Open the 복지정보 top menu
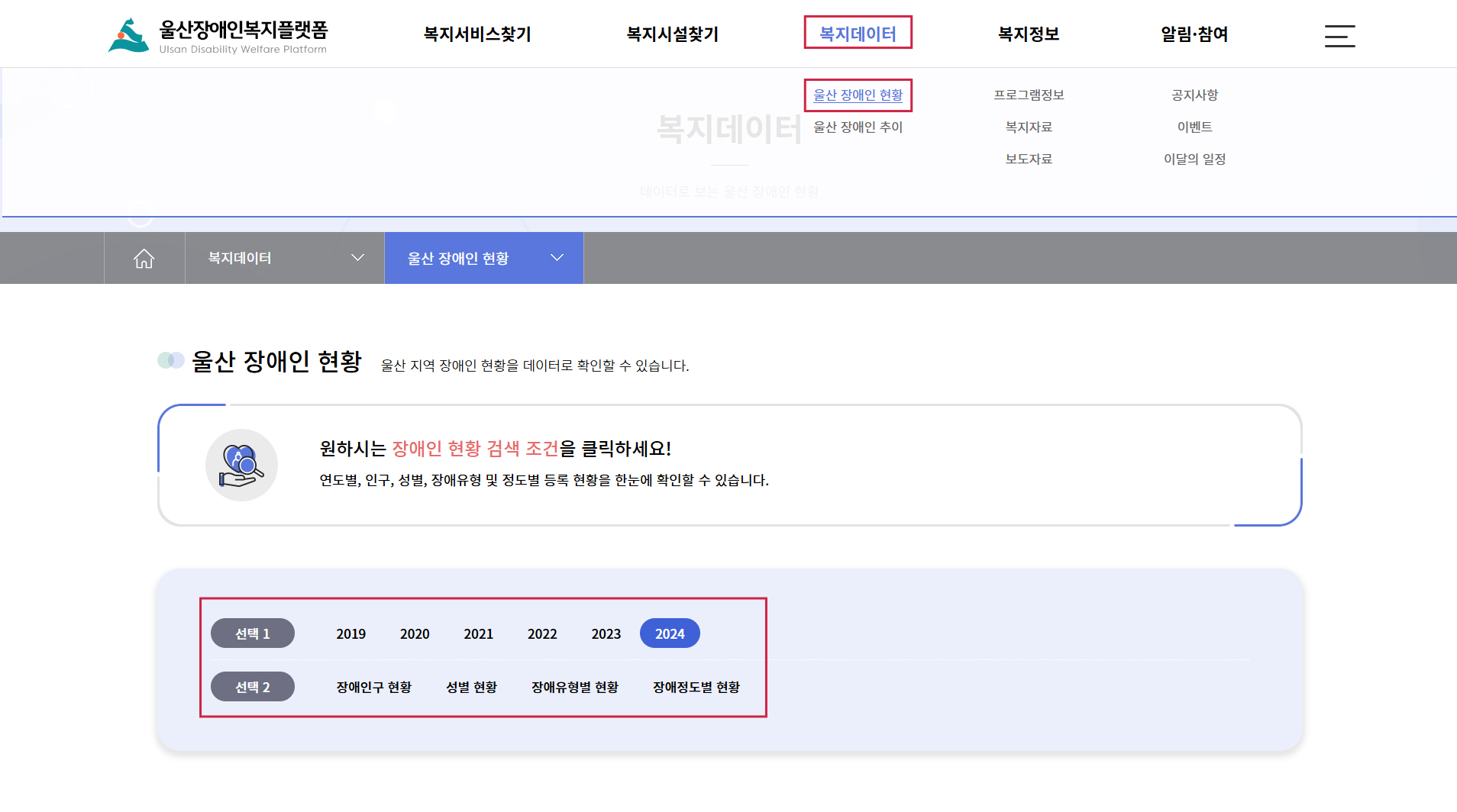1457x812 pixels. [1029, 34]
